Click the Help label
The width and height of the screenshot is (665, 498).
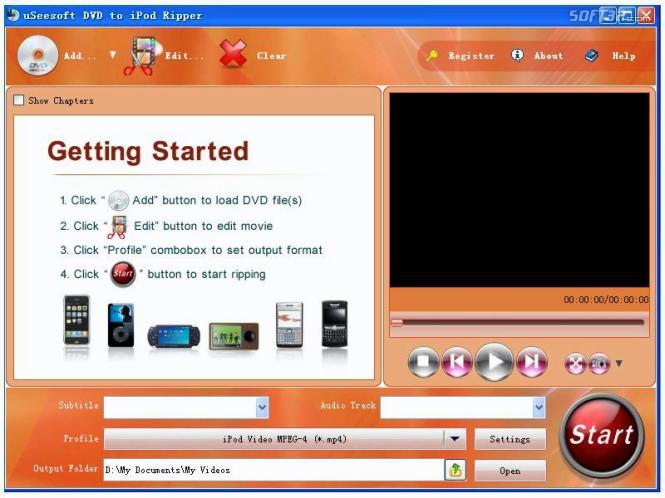point(623,56)
